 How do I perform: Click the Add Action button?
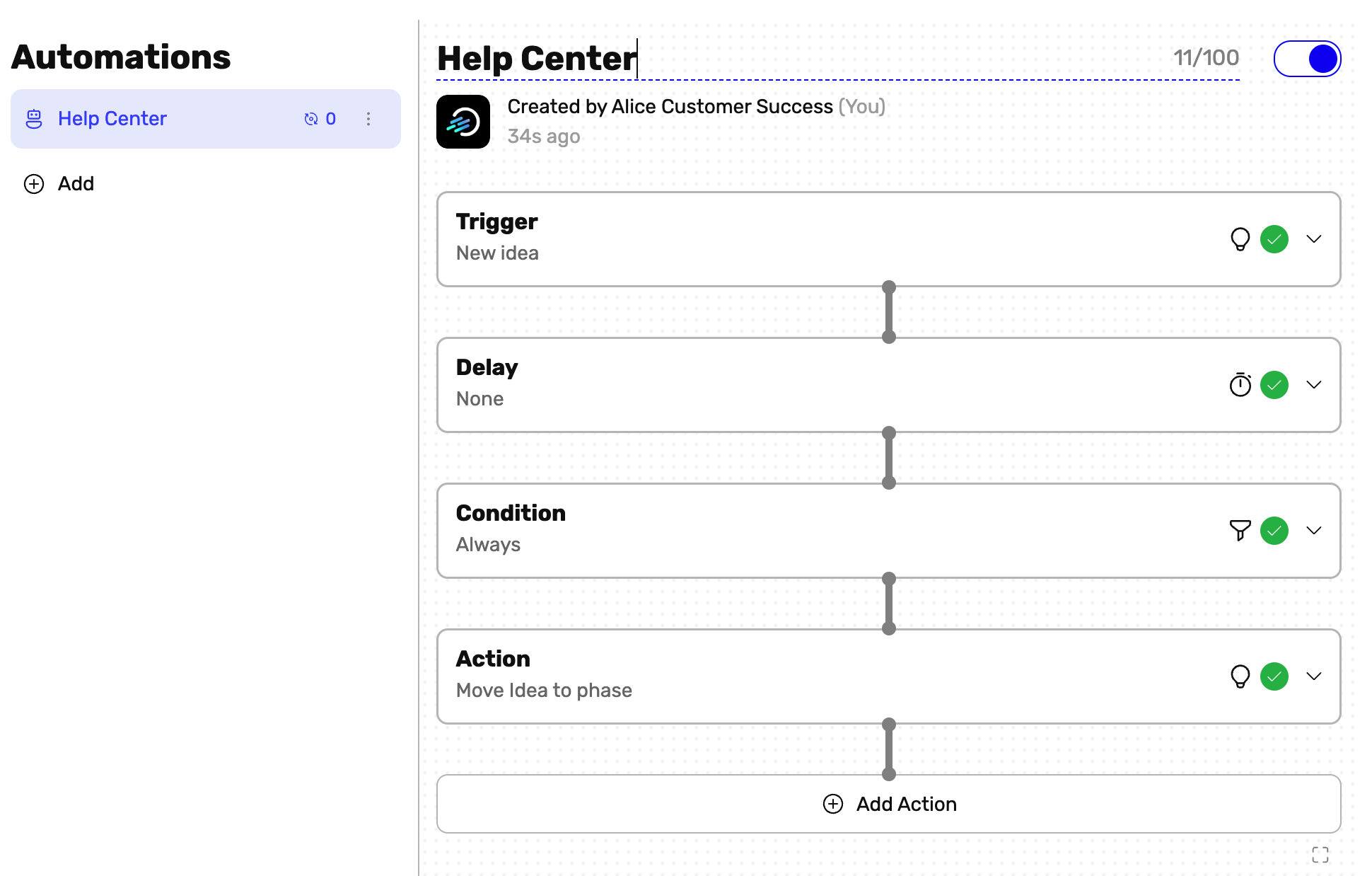coord(889,804)
